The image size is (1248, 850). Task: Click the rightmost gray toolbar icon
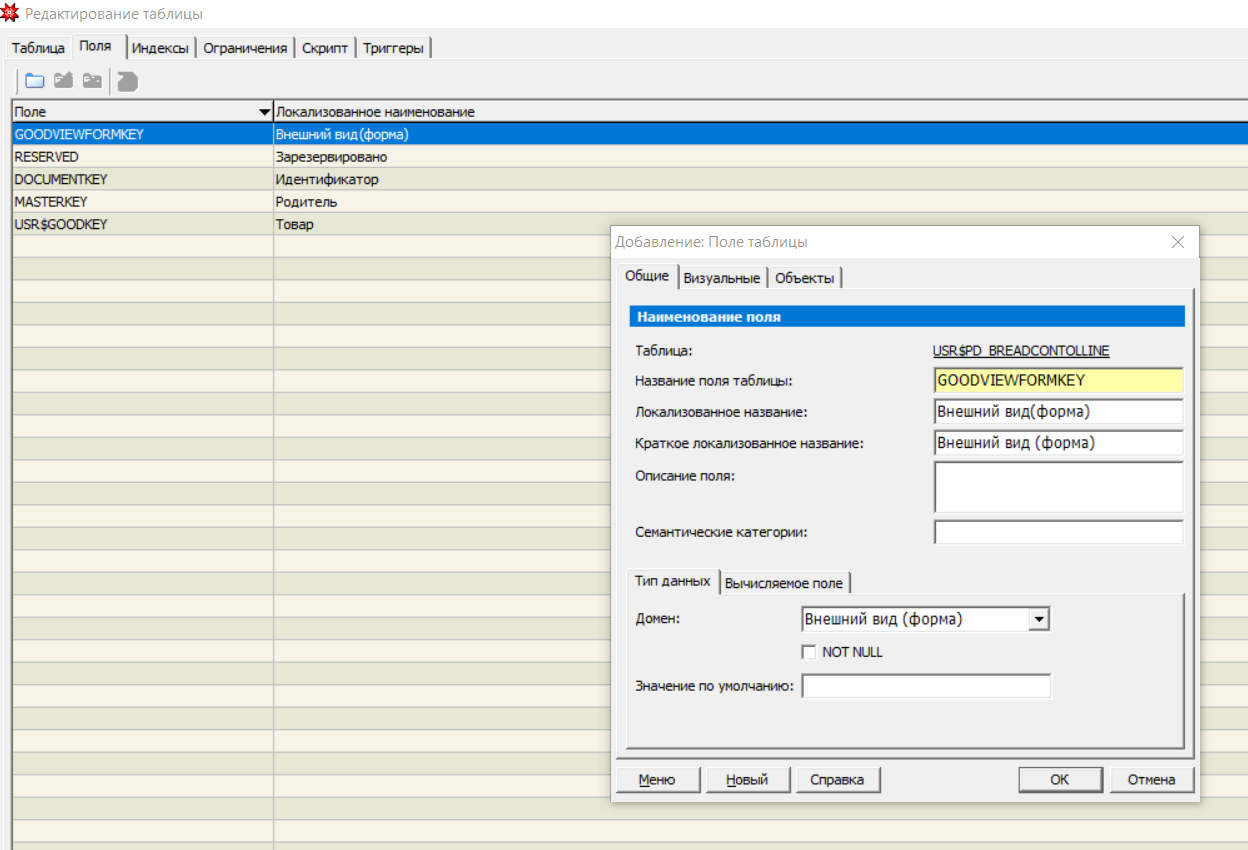[x=127, y=82]
